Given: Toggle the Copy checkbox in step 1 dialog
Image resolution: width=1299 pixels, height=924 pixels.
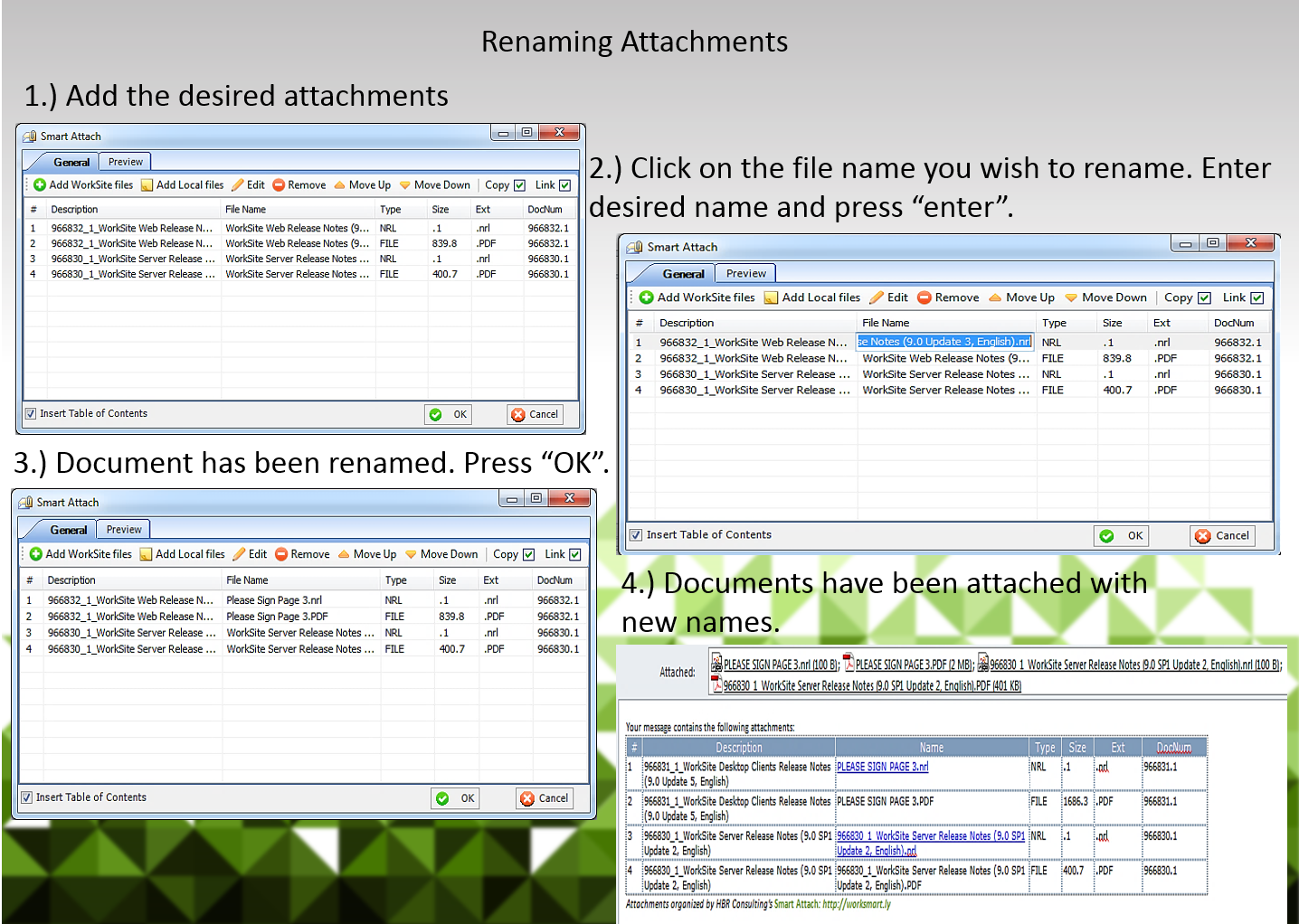Looking at the screenshot, I should pyautogui.click(x=520, y=185).
